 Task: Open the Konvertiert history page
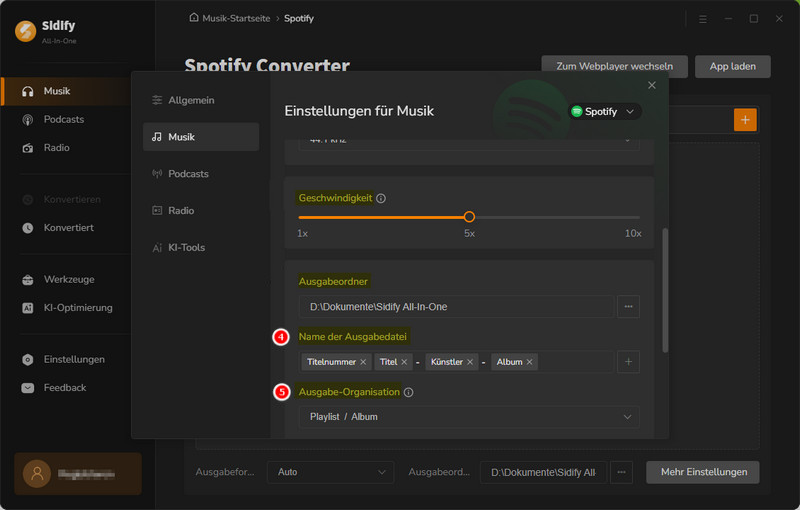click(68, 228)
